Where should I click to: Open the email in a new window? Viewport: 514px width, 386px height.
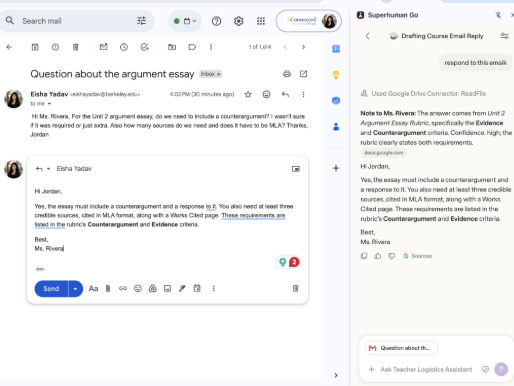303,74
